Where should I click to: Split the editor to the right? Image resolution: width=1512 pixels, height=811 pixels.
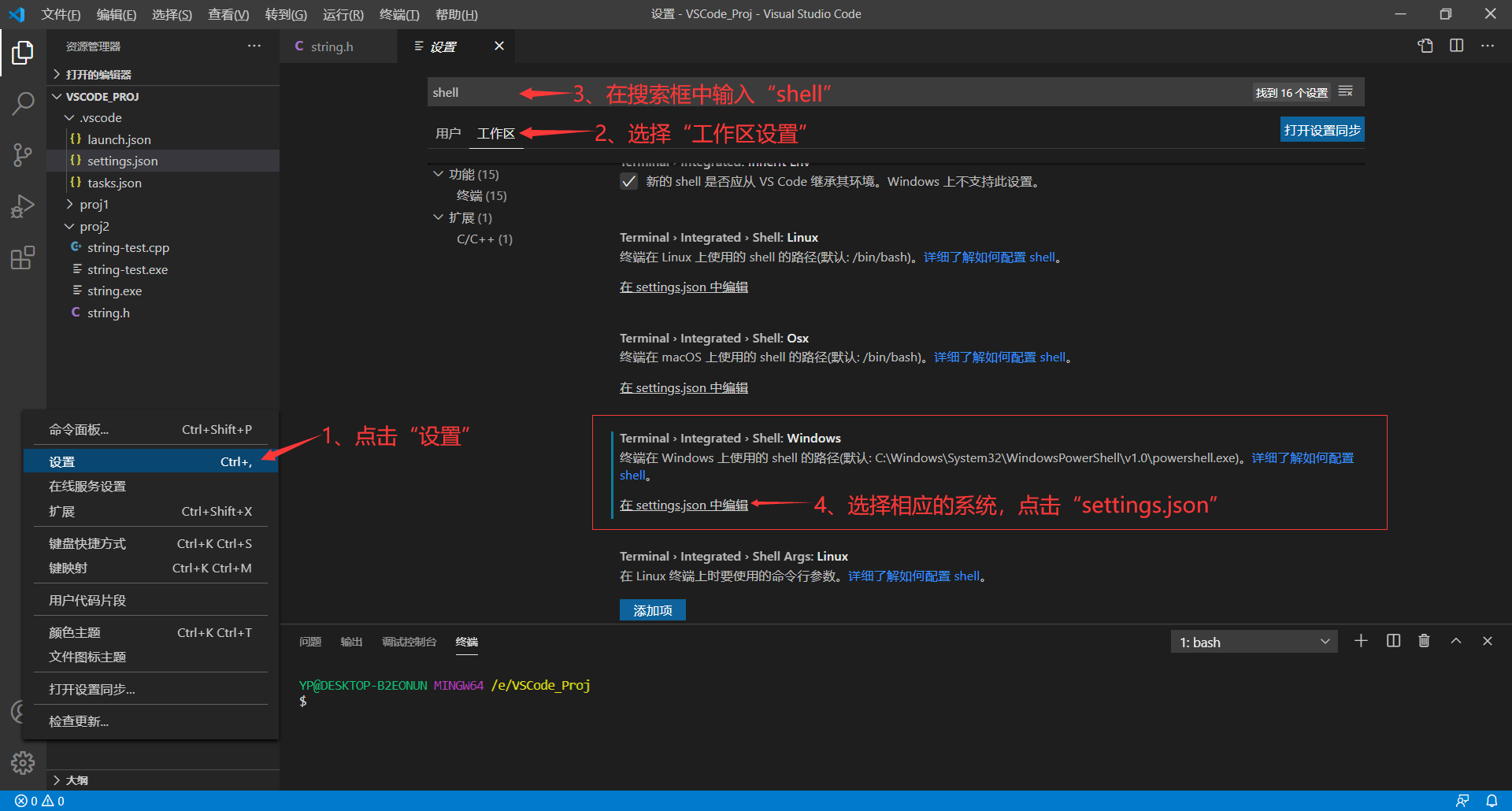(1457, 46)
